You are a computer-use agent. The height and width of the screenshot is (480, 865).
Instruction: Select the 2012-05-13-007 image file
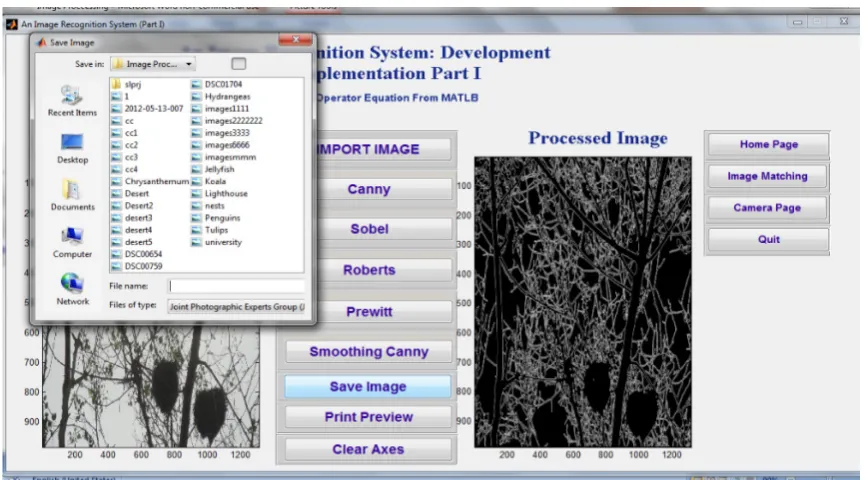coord(147,109)
